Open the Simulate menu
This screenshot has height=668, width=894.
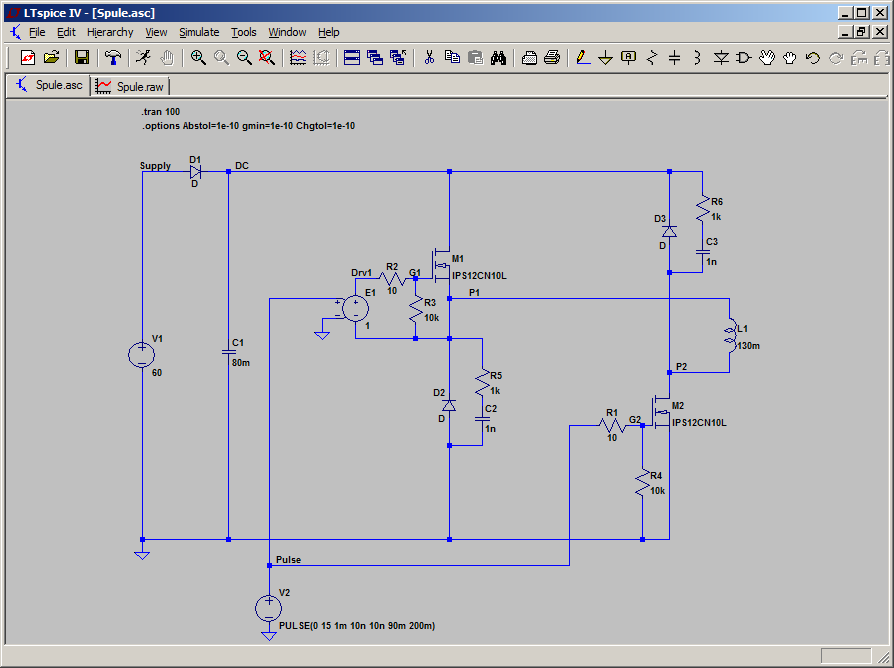click(198, 32)
